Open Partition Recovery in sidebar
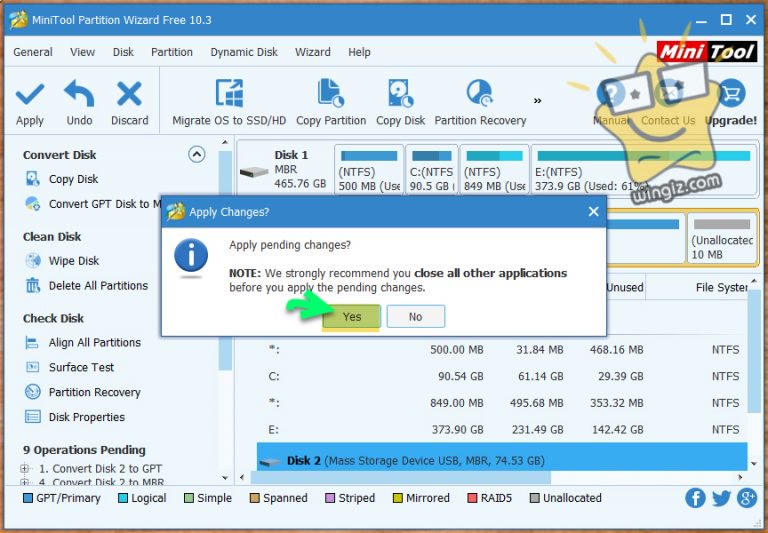This screenshot has width=768, height=533. [94, 392]
